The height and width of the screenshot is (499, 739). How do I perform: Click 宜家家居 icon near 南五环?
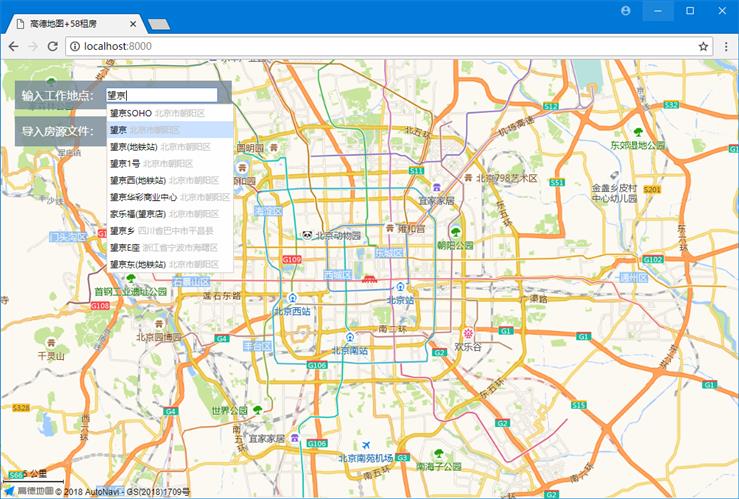pos(295,438)
